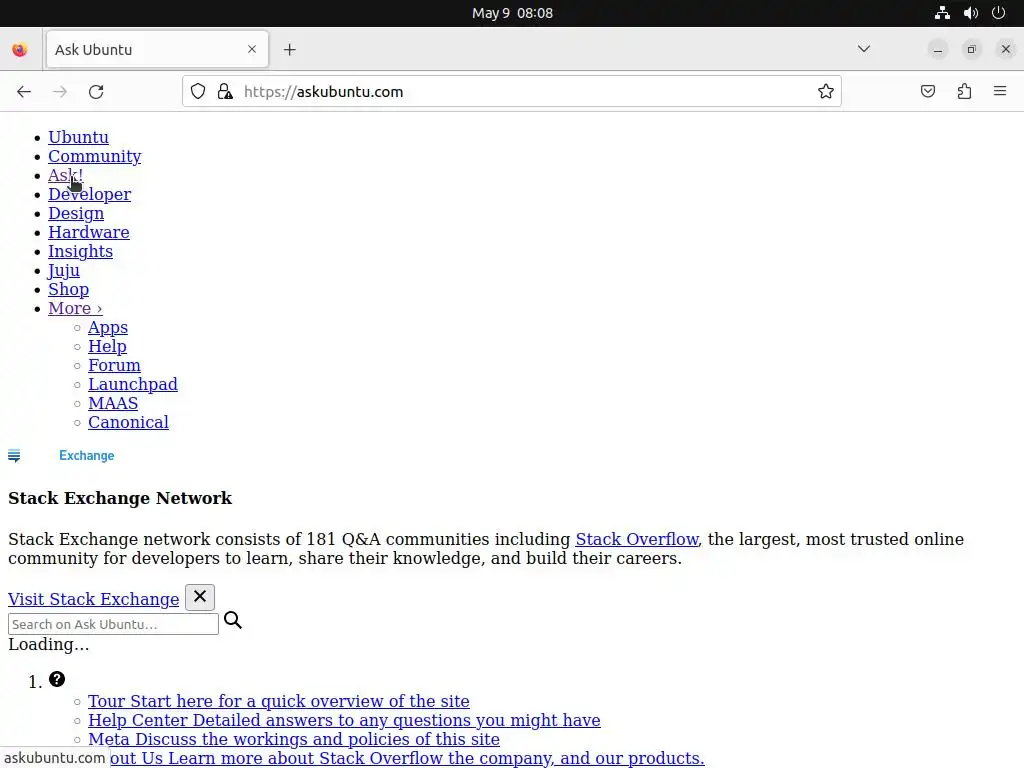
Task: Open the Help submenu link
Action: pos(107,346)
